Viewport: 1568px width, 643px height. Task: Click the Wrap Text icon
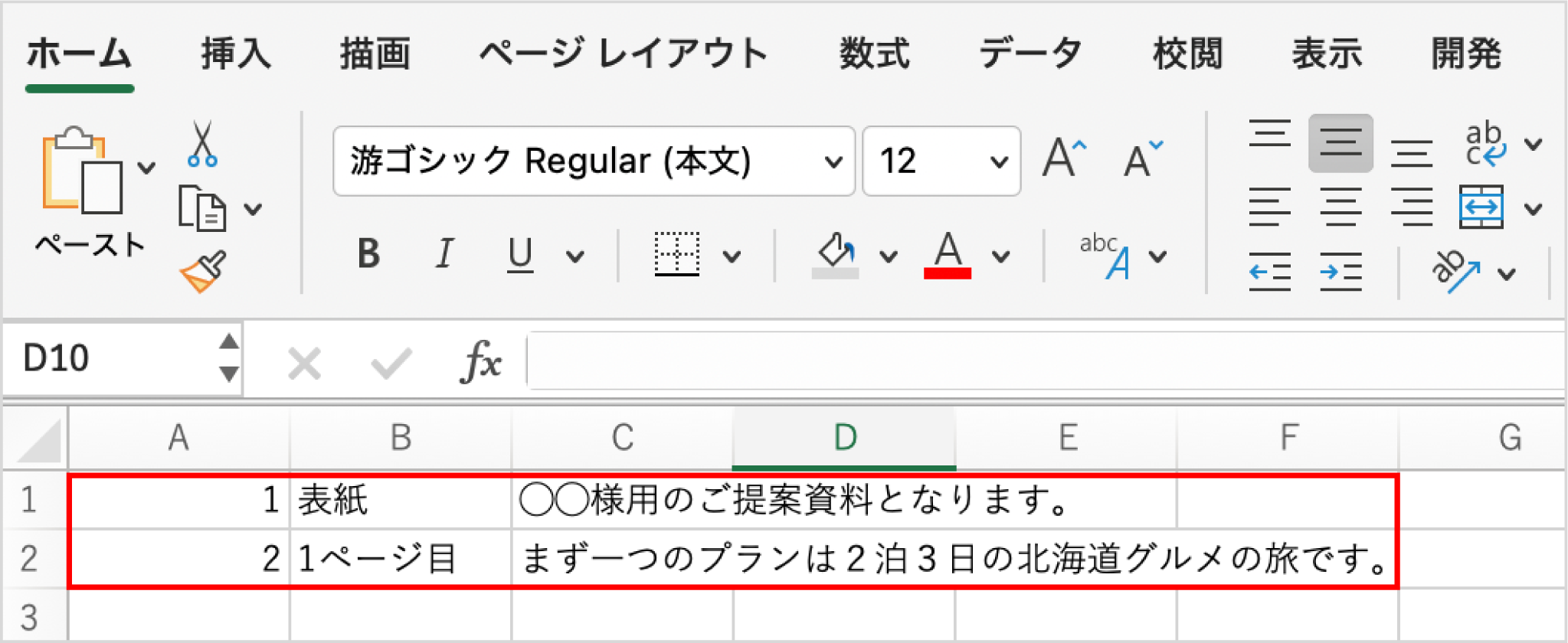click(1485, 144)
